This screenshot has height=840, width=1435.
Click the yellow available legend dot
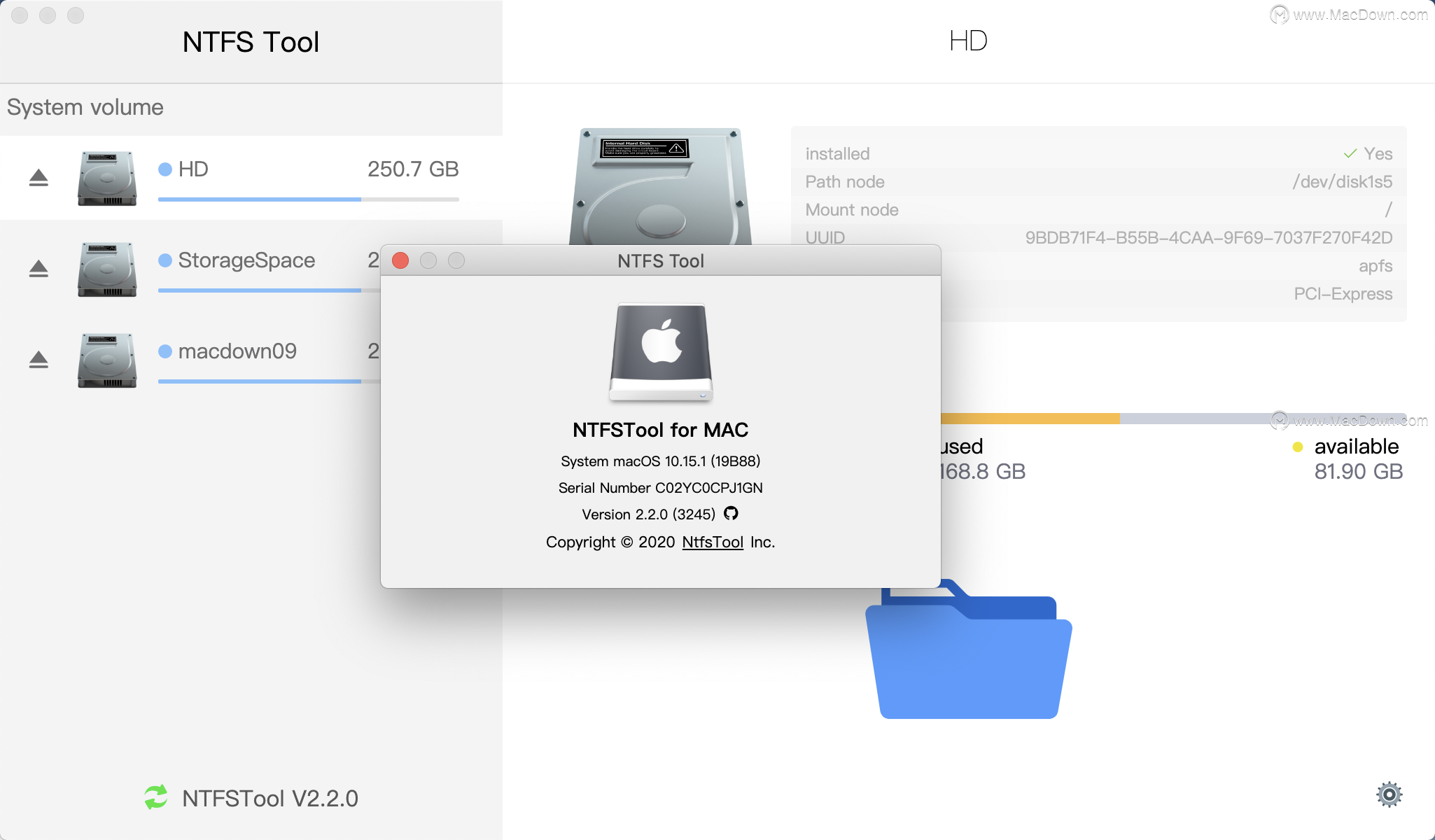click(1298, 447)
